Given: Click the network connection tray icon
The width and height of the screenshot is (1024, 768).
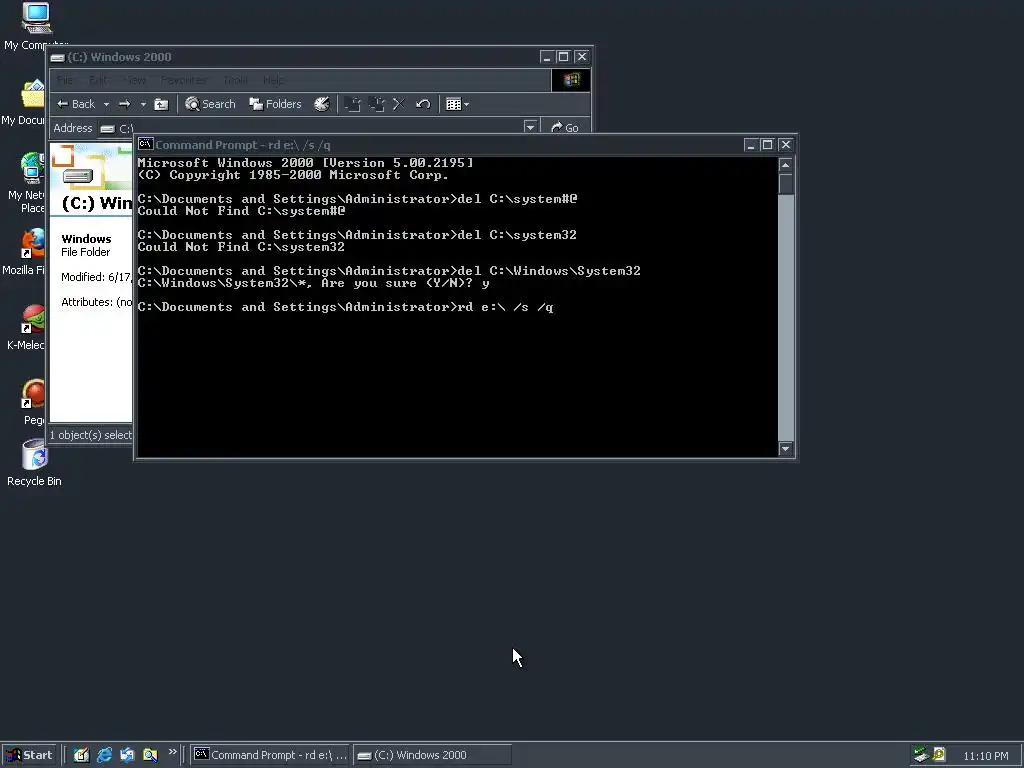Looking at the screenshot, I should pyautogui.click(x=921, y=755).
